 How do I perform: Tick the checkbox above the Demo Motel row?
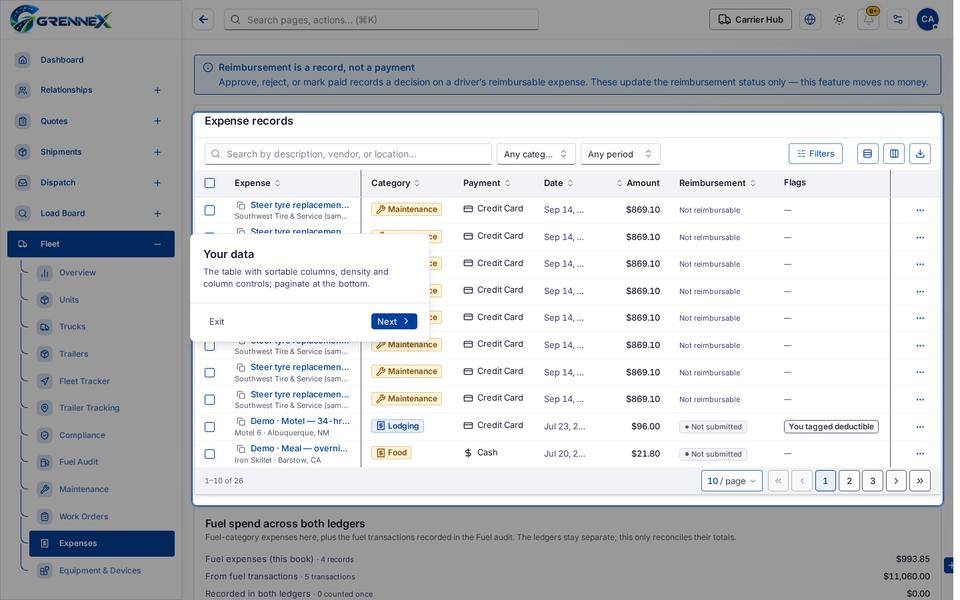click(210, 400)
